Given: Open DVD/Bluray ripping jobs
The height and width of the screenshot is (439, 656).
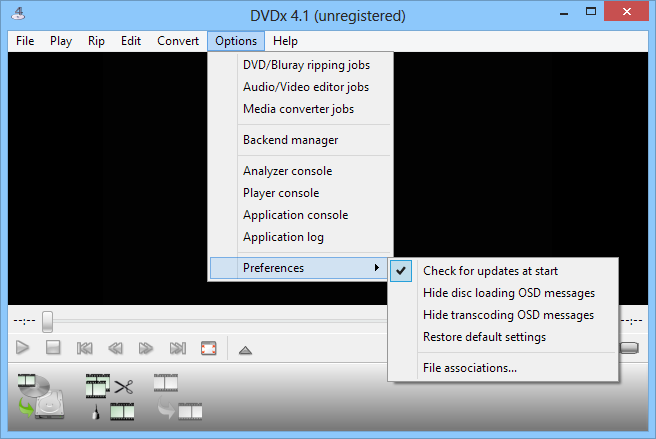Looking at the screenshot, I should [300, 65].
